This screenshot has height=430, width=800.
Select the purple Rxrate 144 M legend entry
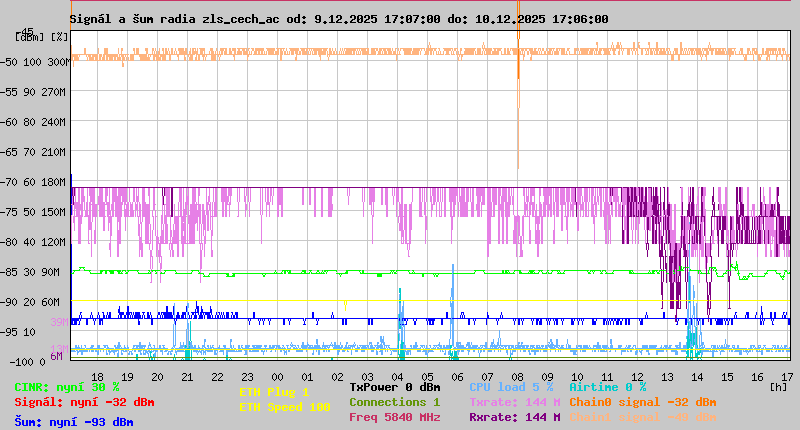coord(514,417)
